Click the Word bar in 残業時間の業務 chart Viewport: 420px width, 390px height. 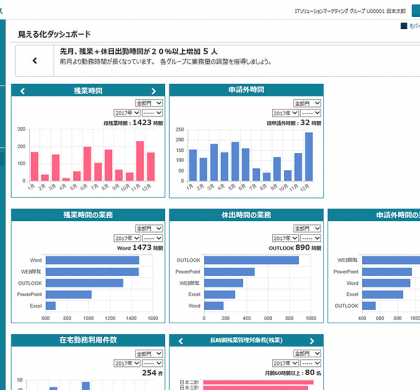point(92,260)
